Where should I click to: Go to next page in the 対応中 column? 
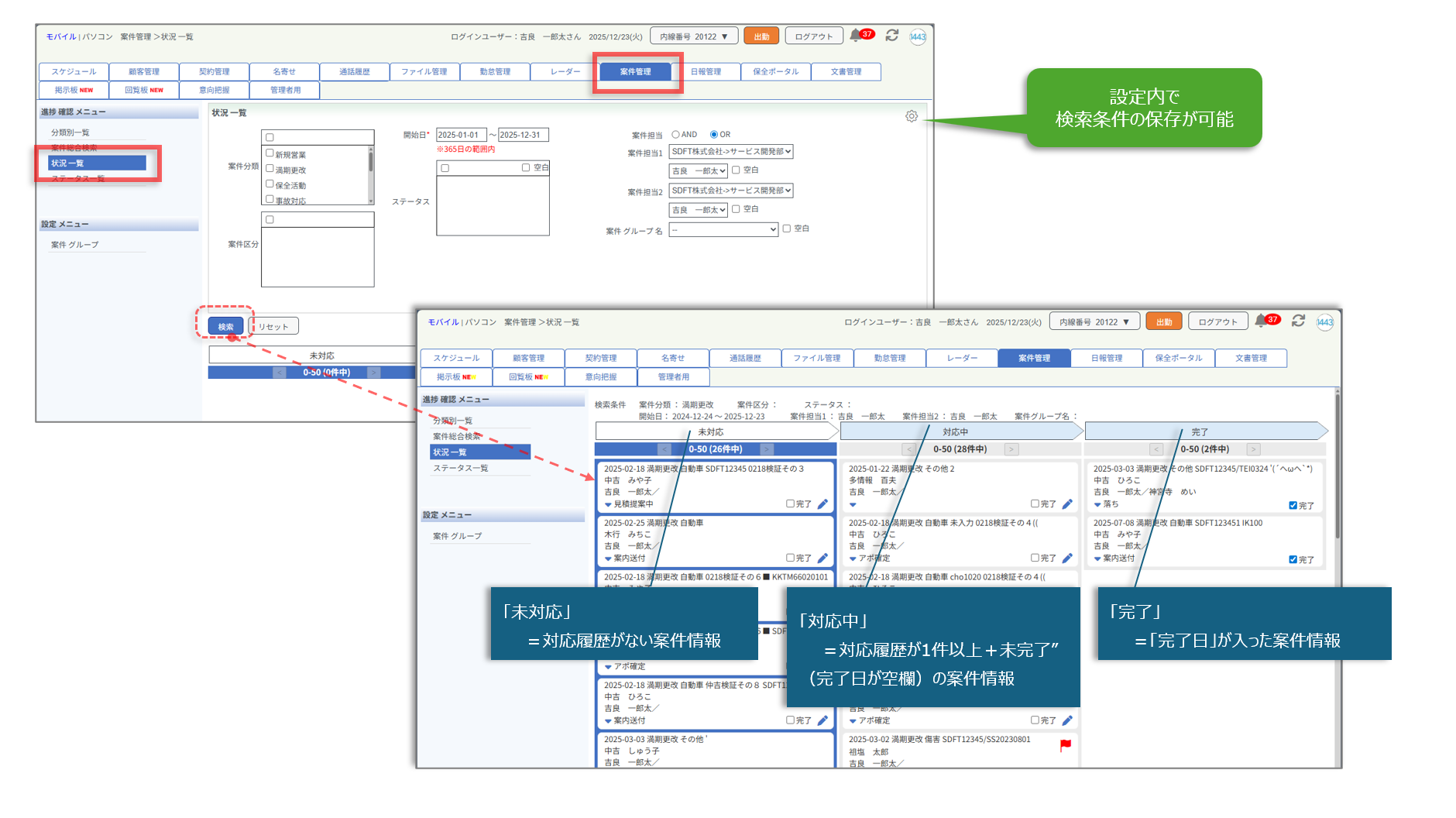tap(1011, 449)
